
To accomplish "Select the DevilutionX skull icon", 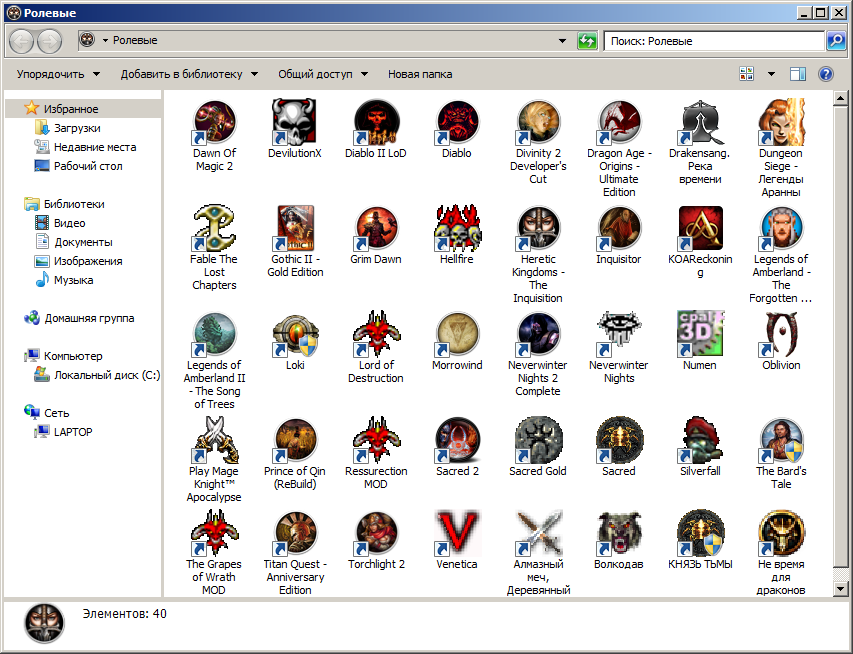I will (x=294, y=122).
